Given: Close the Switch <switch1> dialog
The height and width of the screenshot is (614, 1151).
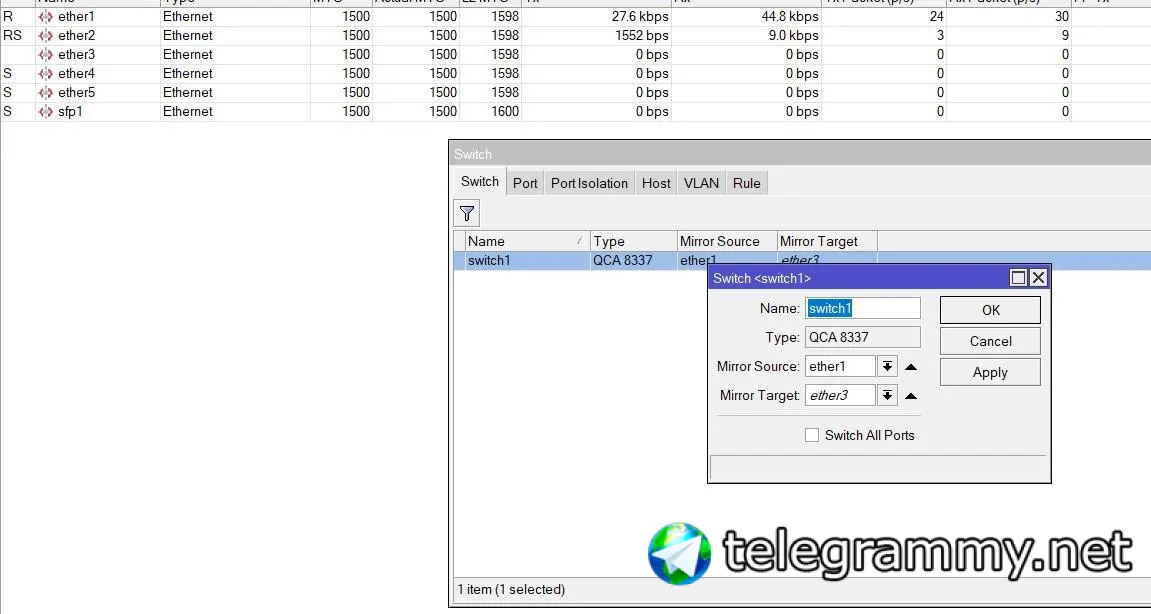Looking at the screenshot, I should pyautogui.click(x=1038, y=278).
